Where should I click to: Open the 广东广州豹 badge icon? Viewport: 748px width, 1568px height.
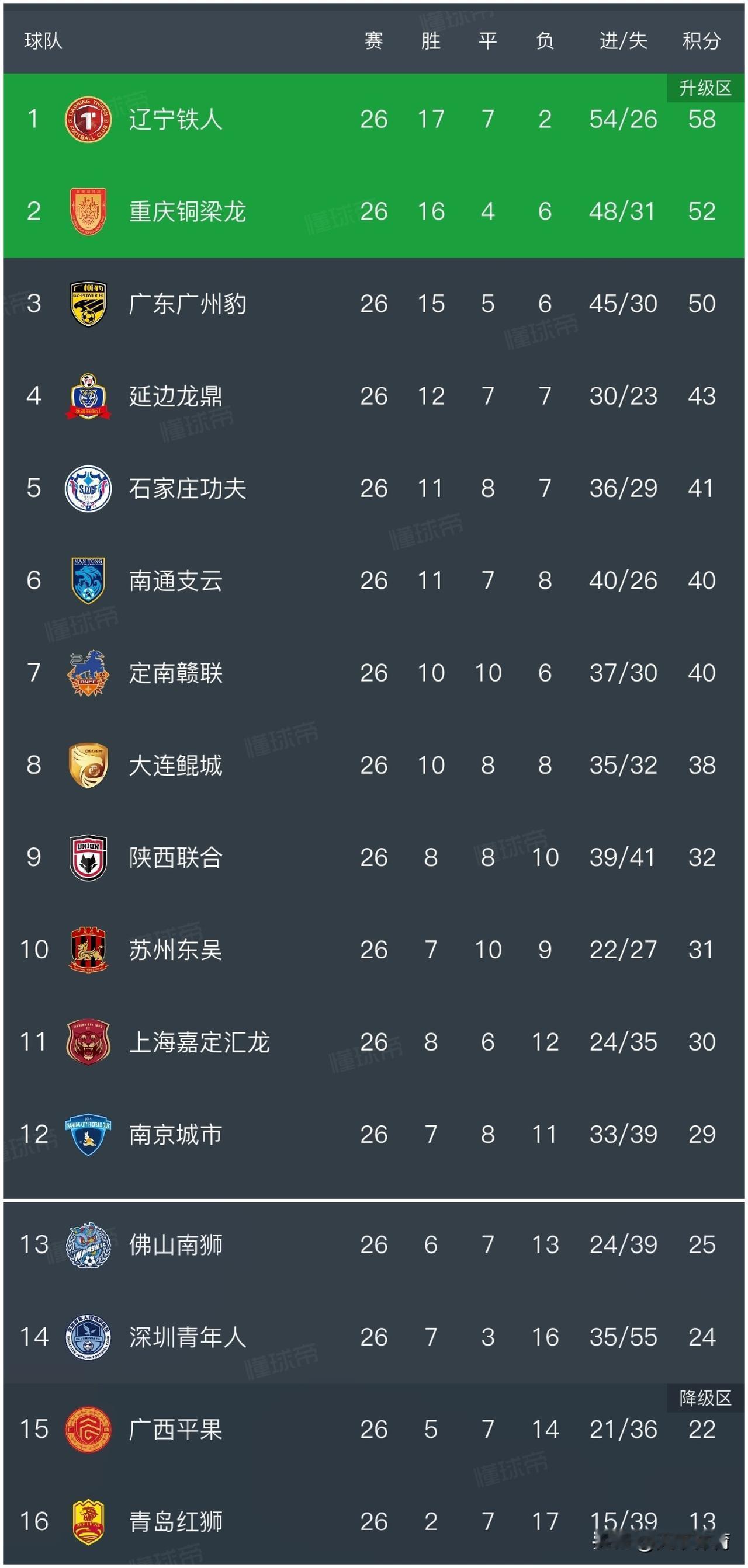coord(88,304)
